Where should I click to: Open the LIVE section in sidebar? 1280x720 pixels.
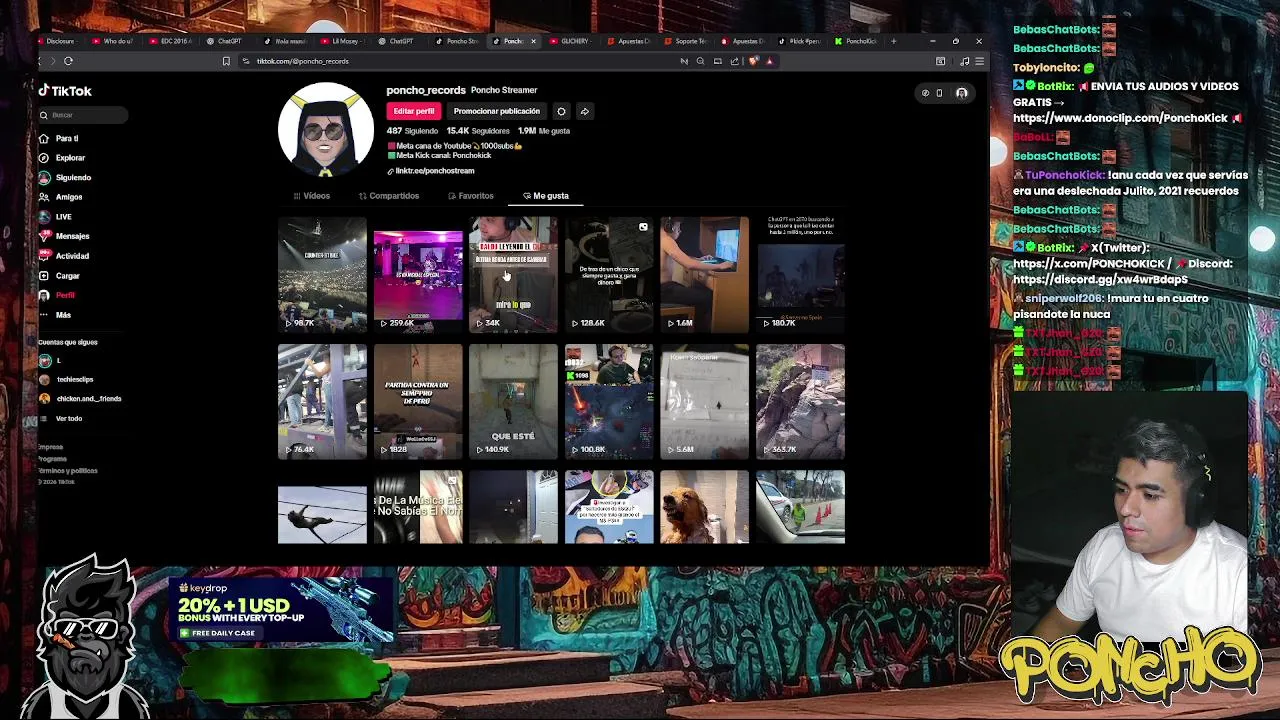(55, 216)
